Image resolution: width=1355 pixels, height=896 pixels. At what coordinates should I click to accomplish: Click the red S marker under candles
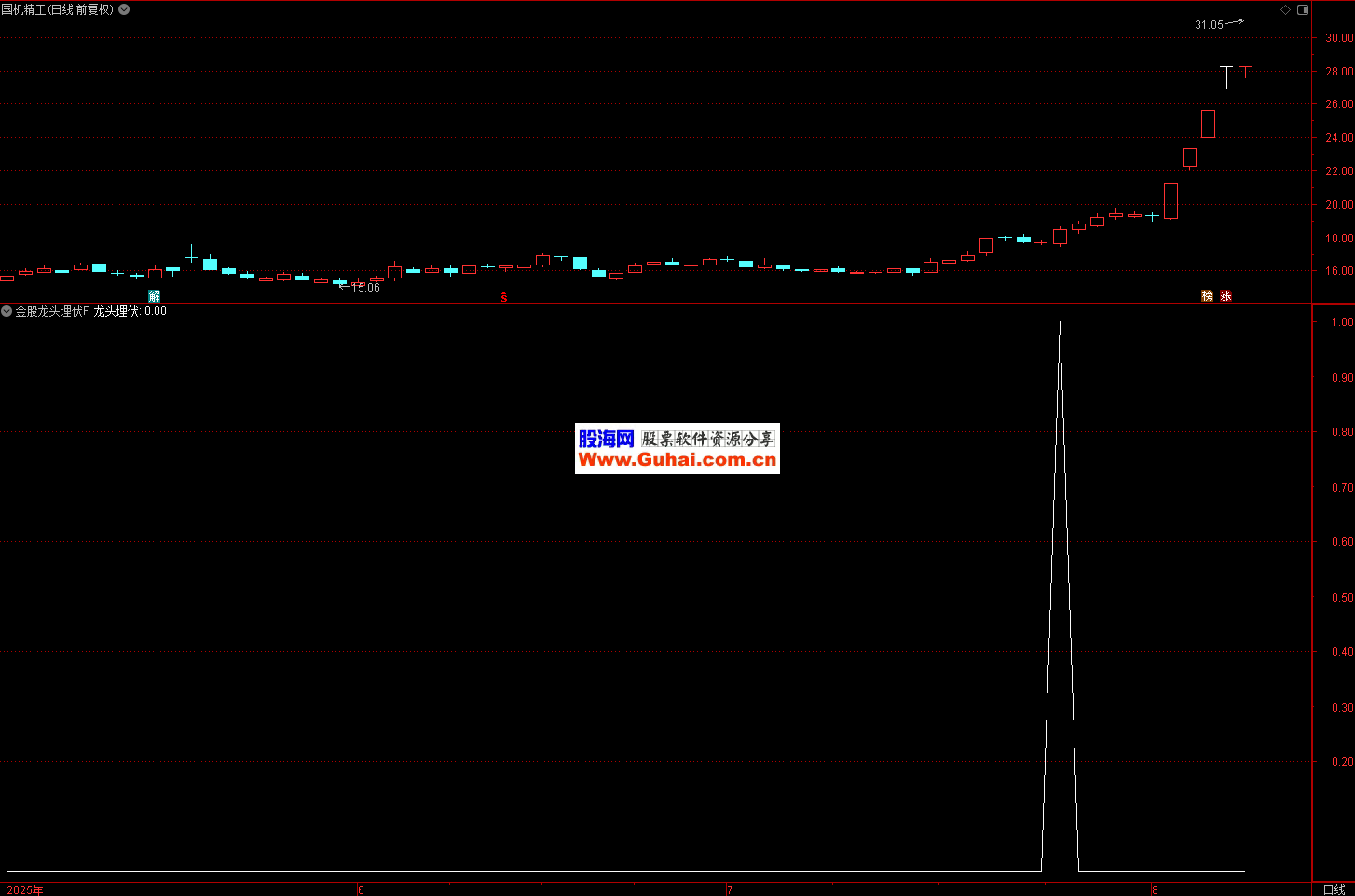(504, 297)
